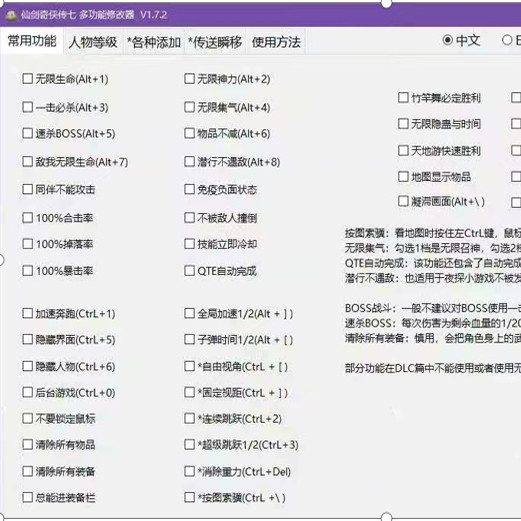
Task: Toggle 天地游快速胜利 checkbox
Action: (403, 150)
